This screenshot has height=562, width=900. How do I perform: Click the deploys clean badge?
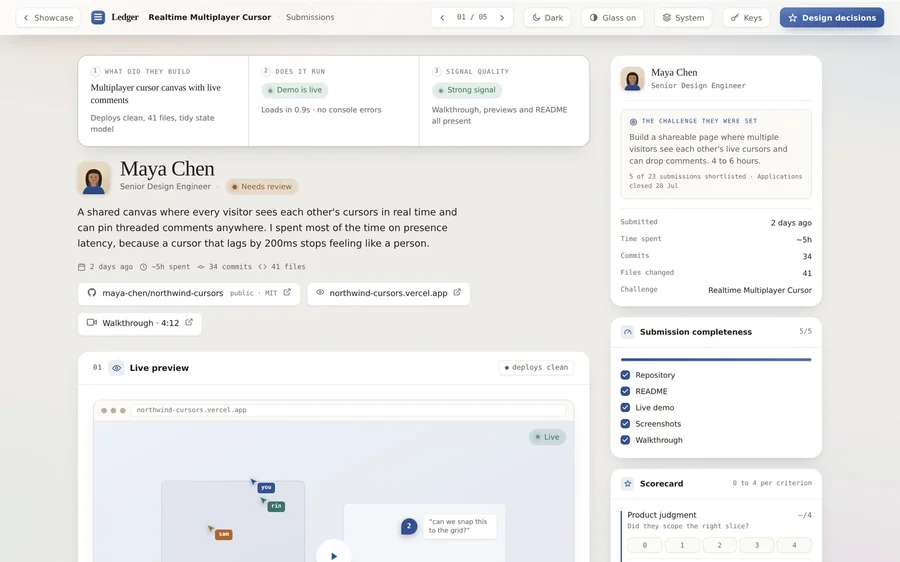click(536, 367)
